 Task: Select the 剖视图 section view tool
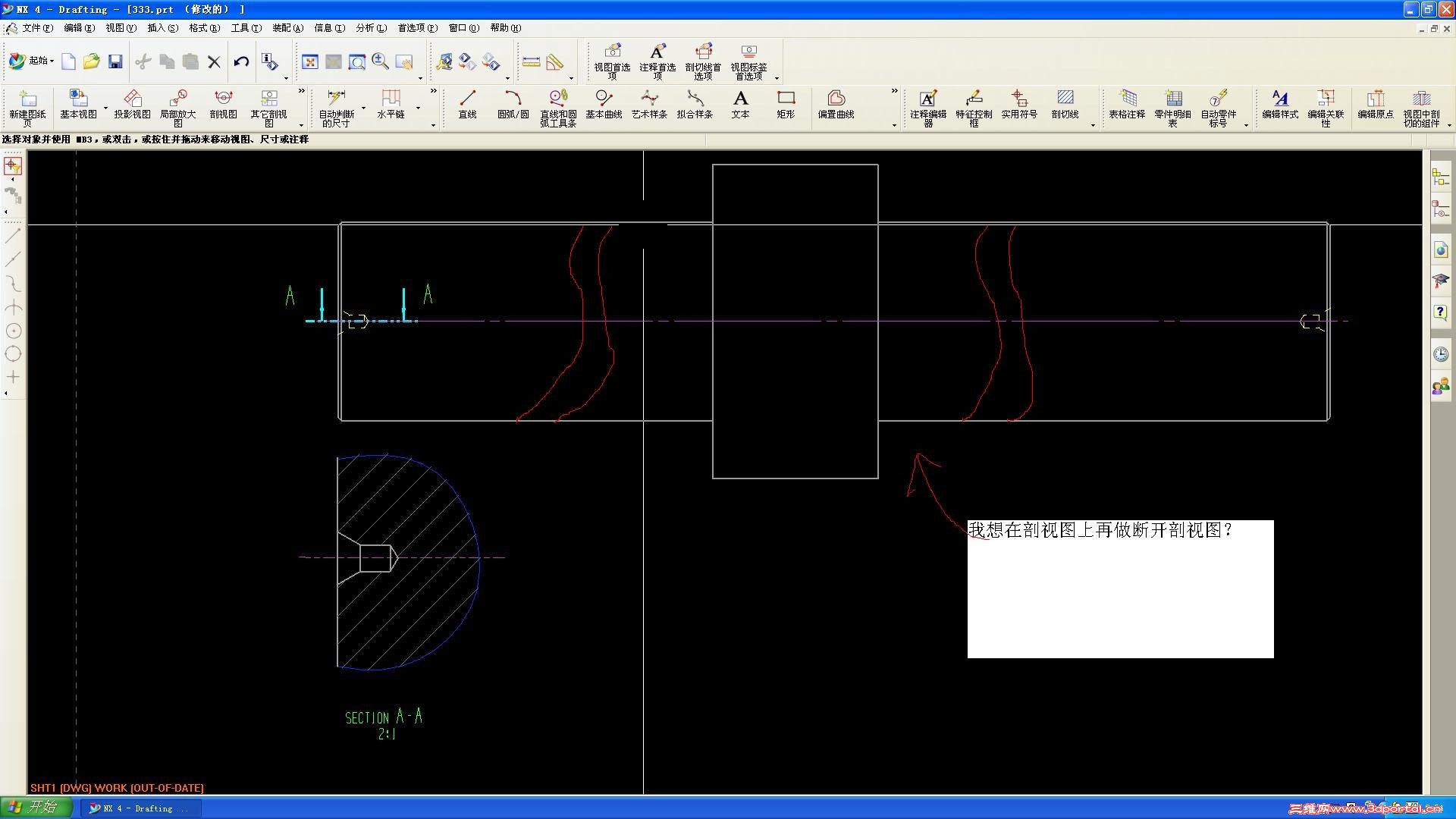[x=223, y=105]
